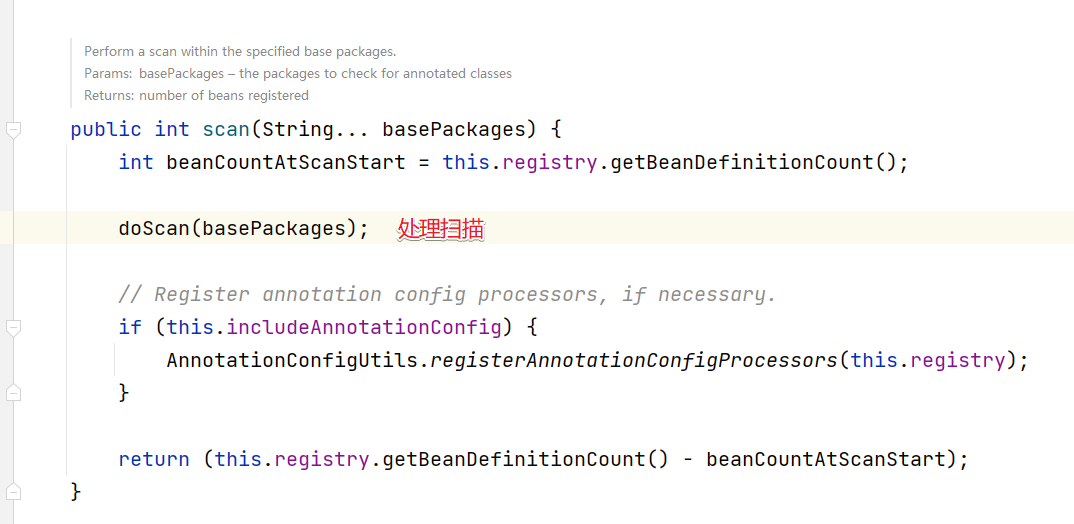Viewport: 1074px width, 524px height.
Task: Click the return keyword
Action: pyautogui.click(x=153, y=459)
